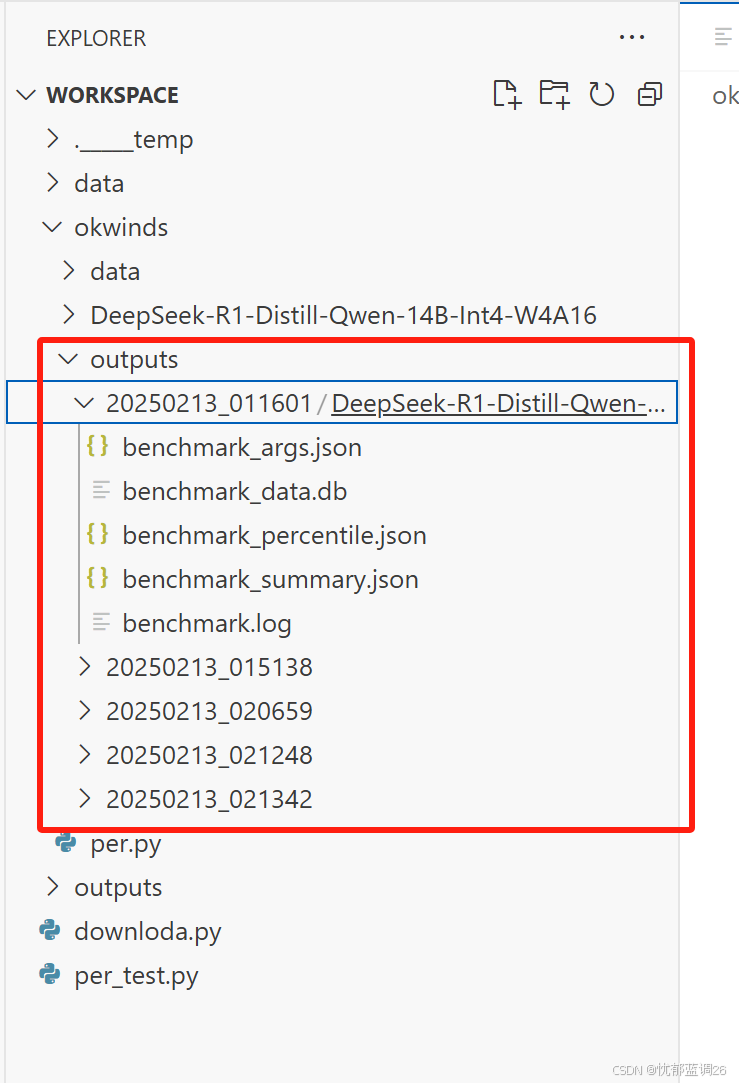Expand the 20250213_020659 folder chevron
The image size is (739, 1083).
pyautogui.click(x=85, y=711)
